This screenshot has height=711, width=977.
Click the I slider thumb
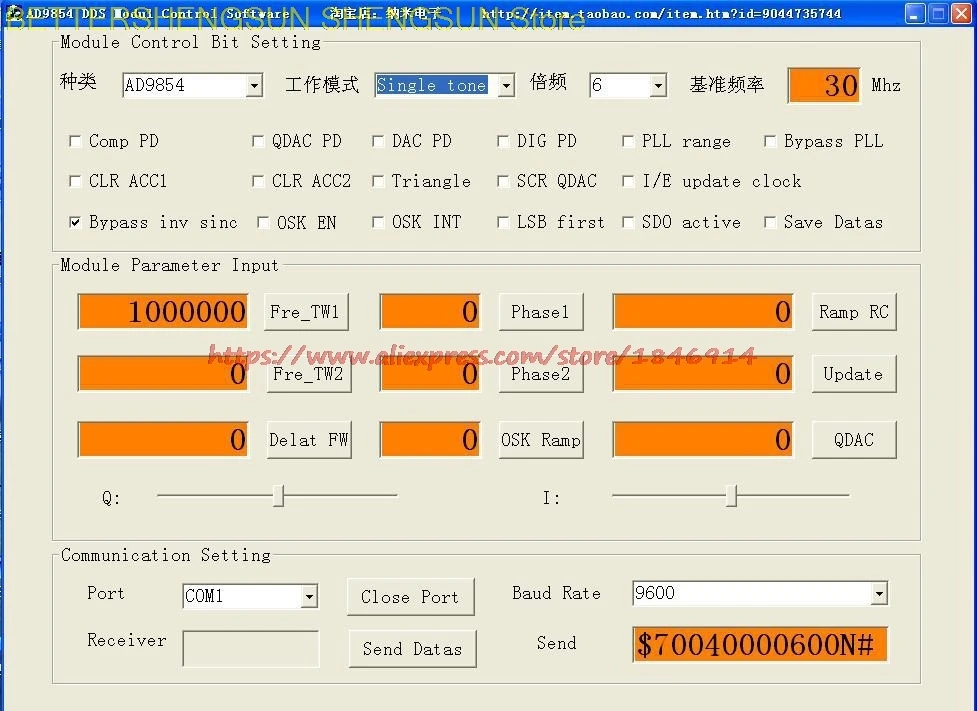[x=732, y=496]
